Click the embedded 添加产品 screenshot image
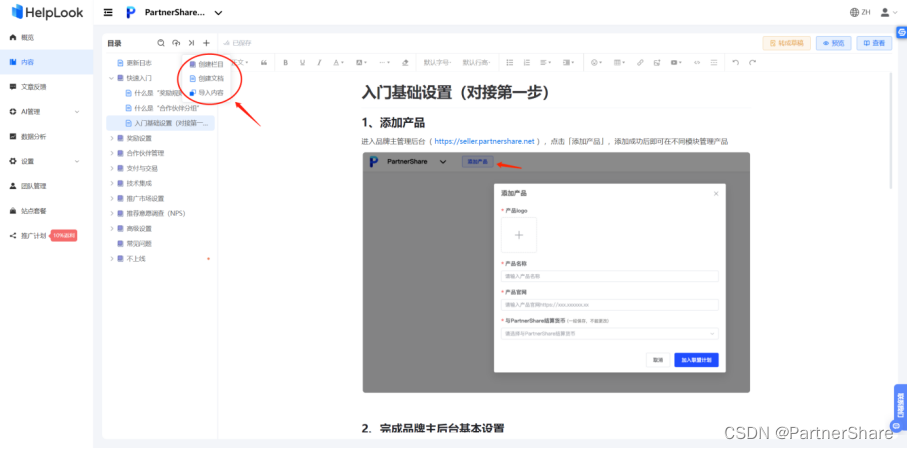The height and width of the screenshot is (449, 908). coord(556,272)
